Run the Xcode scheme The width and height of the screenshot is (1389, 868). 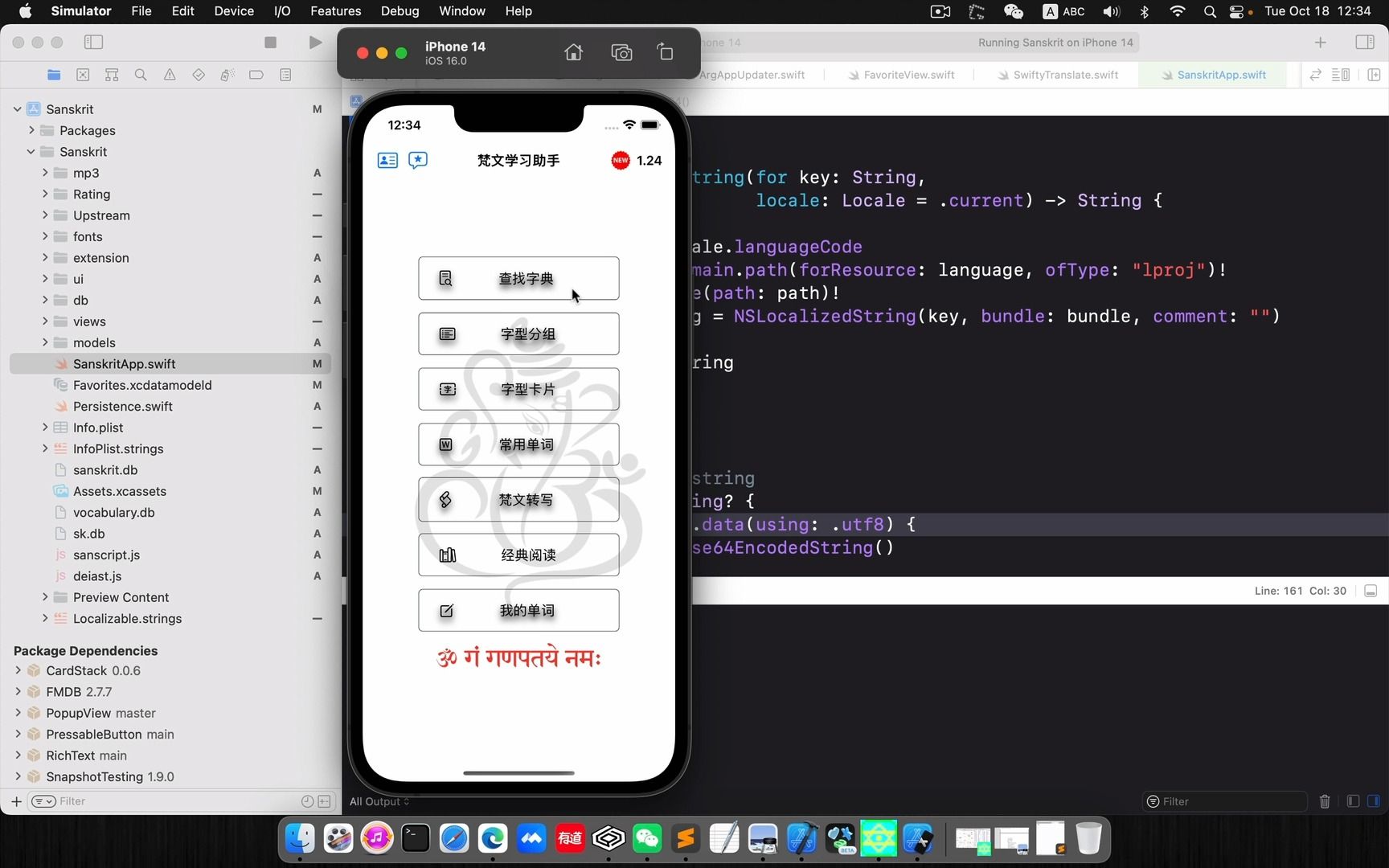pyautogui.click(x=315, y=43)
